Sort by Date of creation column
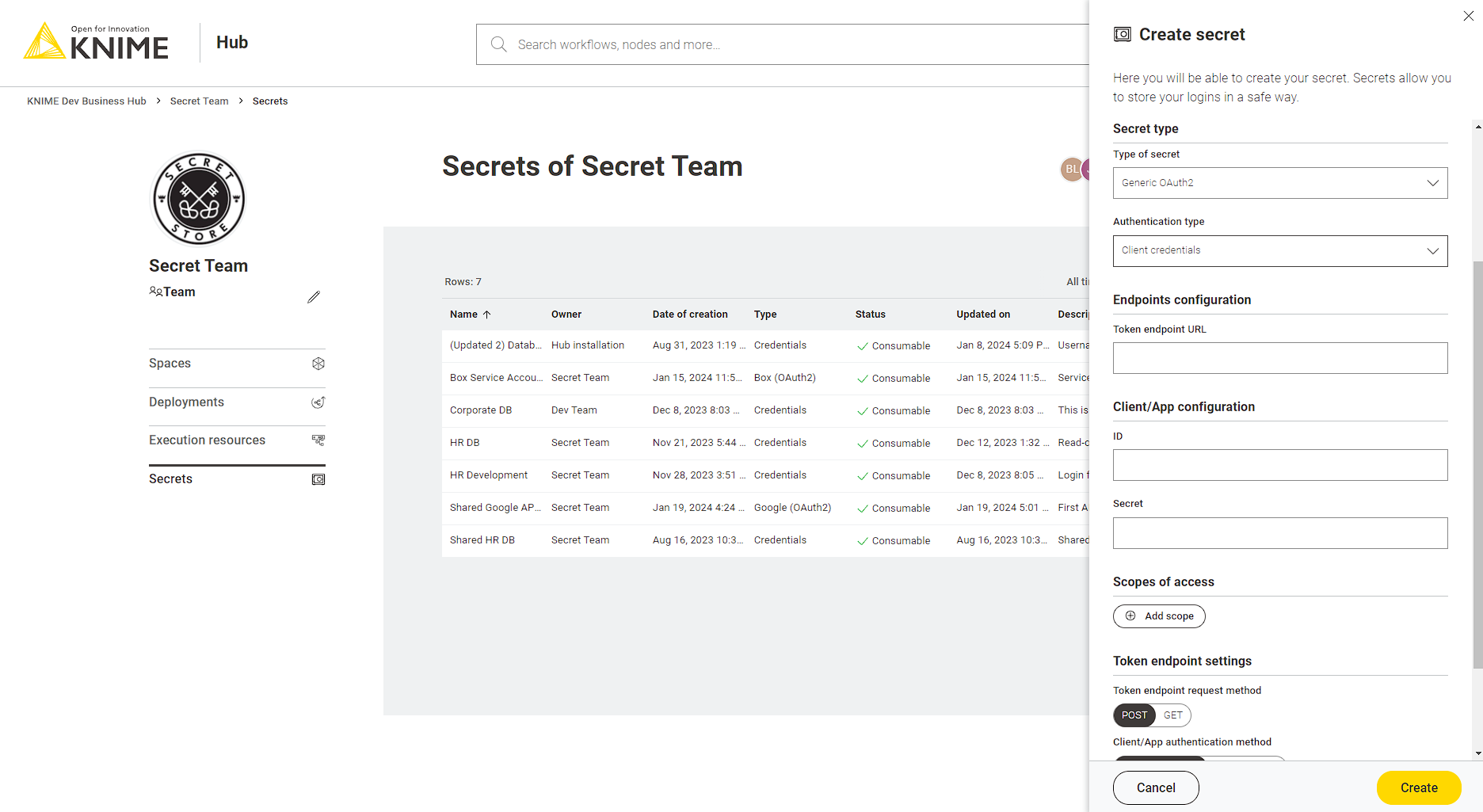 tap(690, 315)
